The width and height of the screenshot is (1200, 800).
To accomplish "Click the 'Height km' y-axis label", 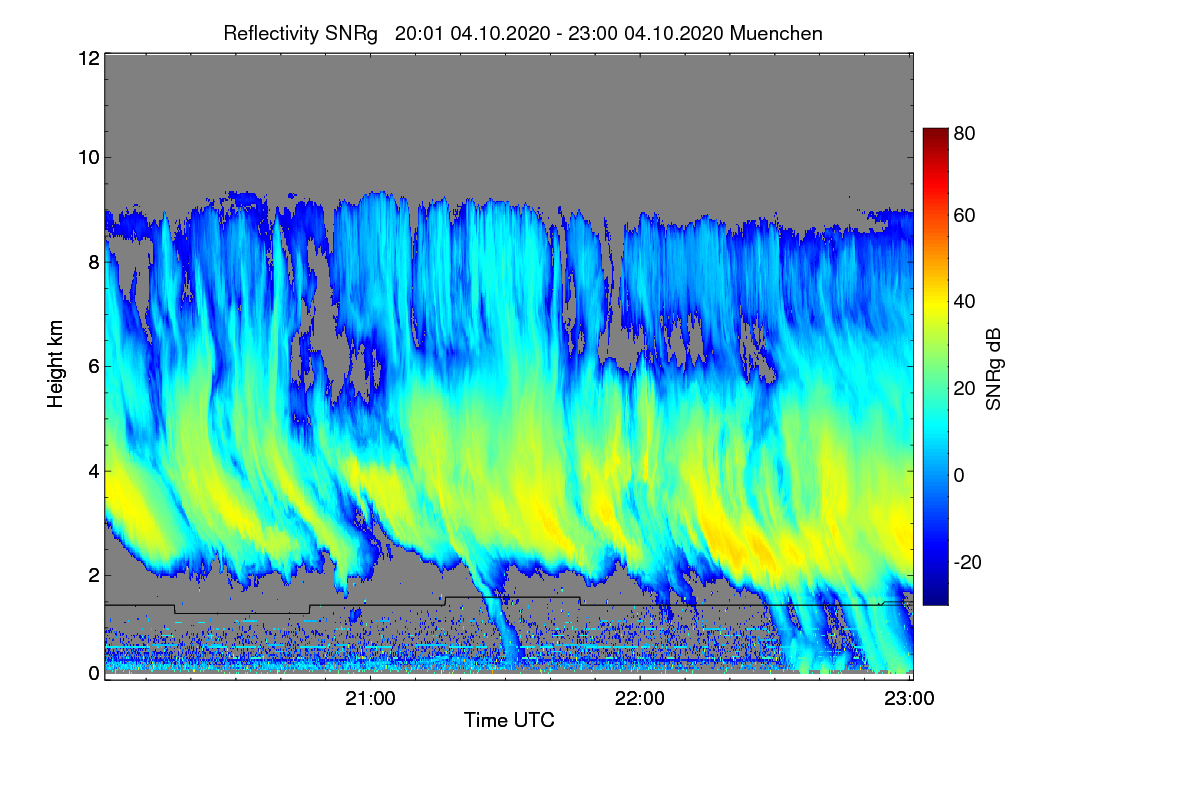I will click(56, 364).
